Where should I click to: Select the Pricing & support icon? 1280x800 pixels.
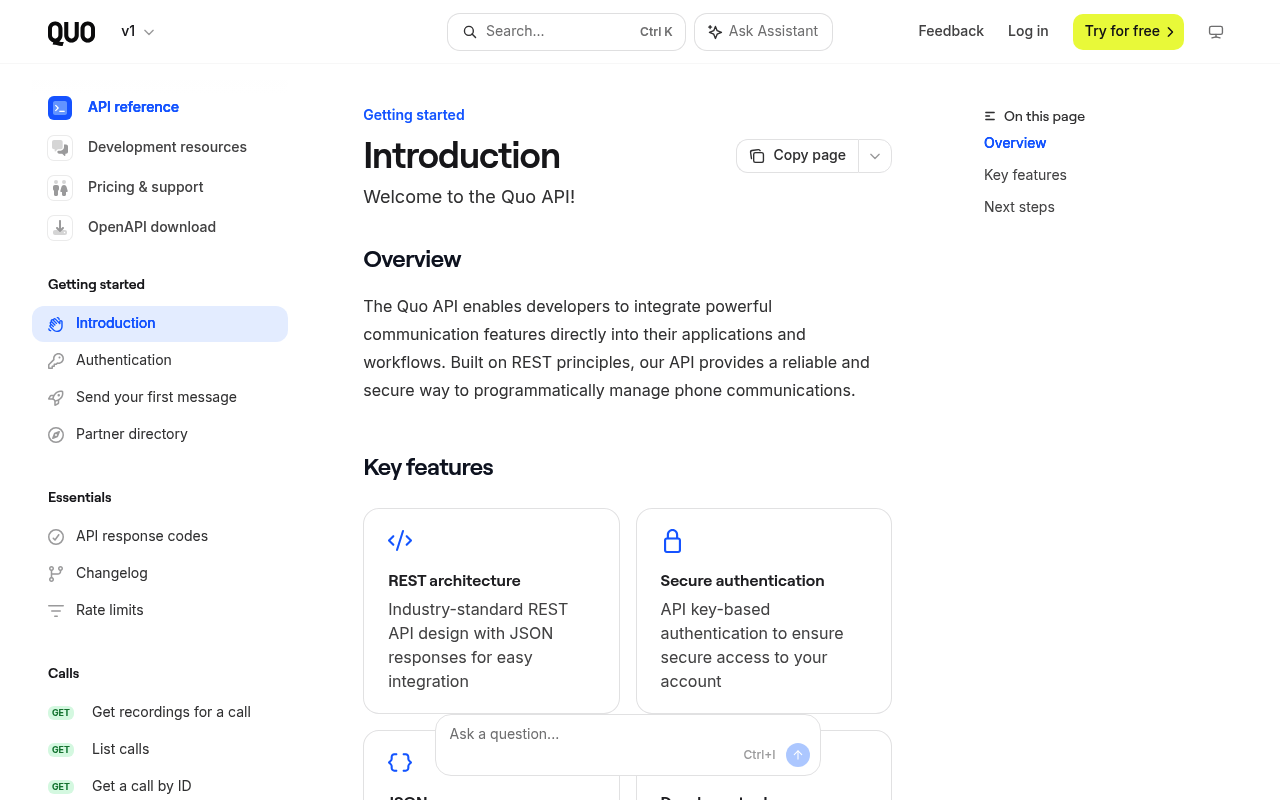click(60, 187)
